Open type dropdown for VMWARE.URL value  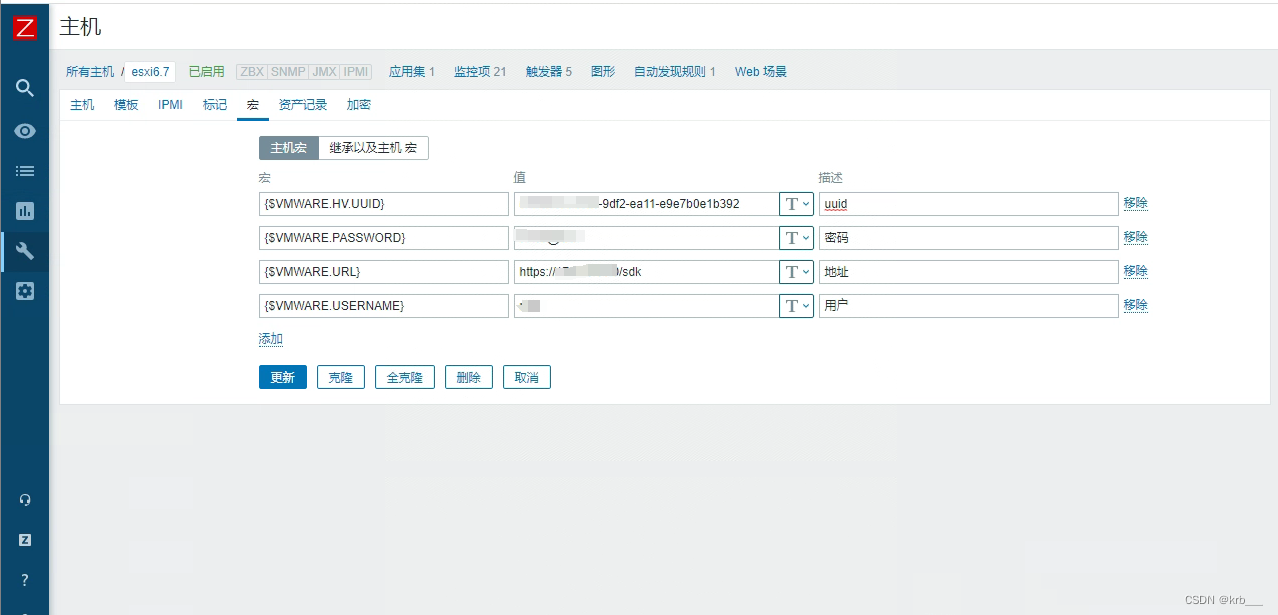796,272
